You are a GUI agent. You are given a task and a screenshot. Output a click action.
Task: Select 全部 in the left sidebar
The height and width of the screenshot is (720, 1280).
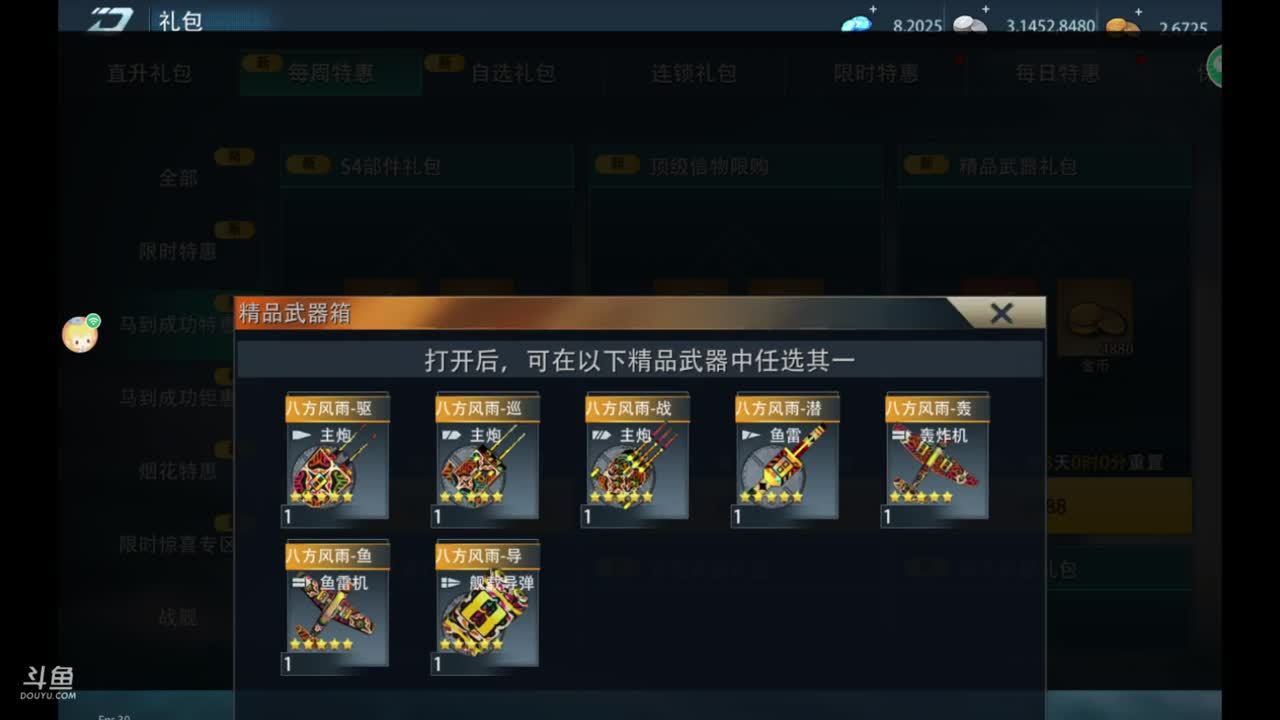click(178, 178)
